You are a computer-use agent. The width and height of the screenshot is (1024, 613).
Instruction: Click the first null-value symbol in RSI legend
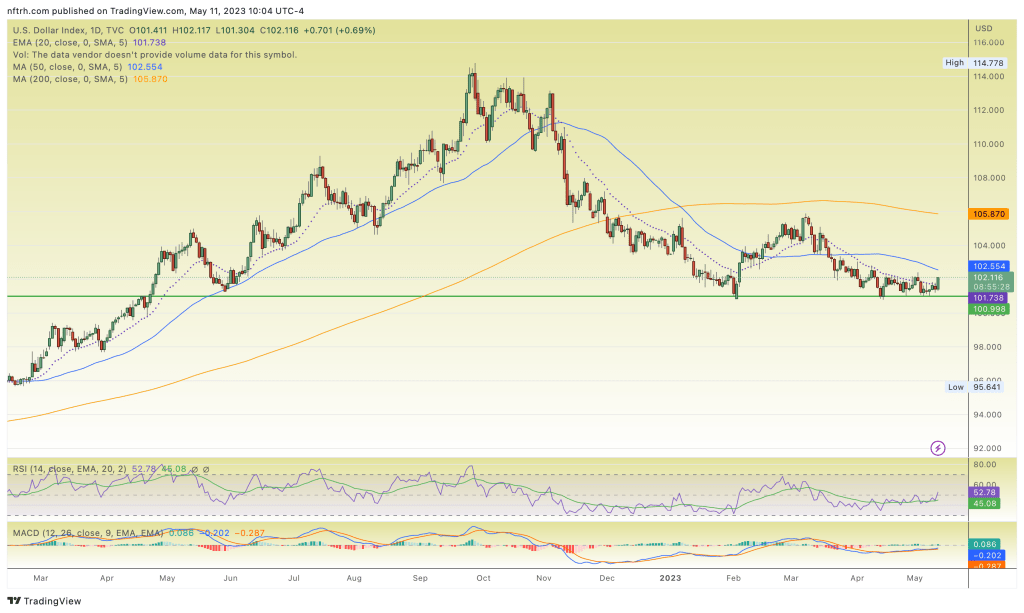(196, 467)
